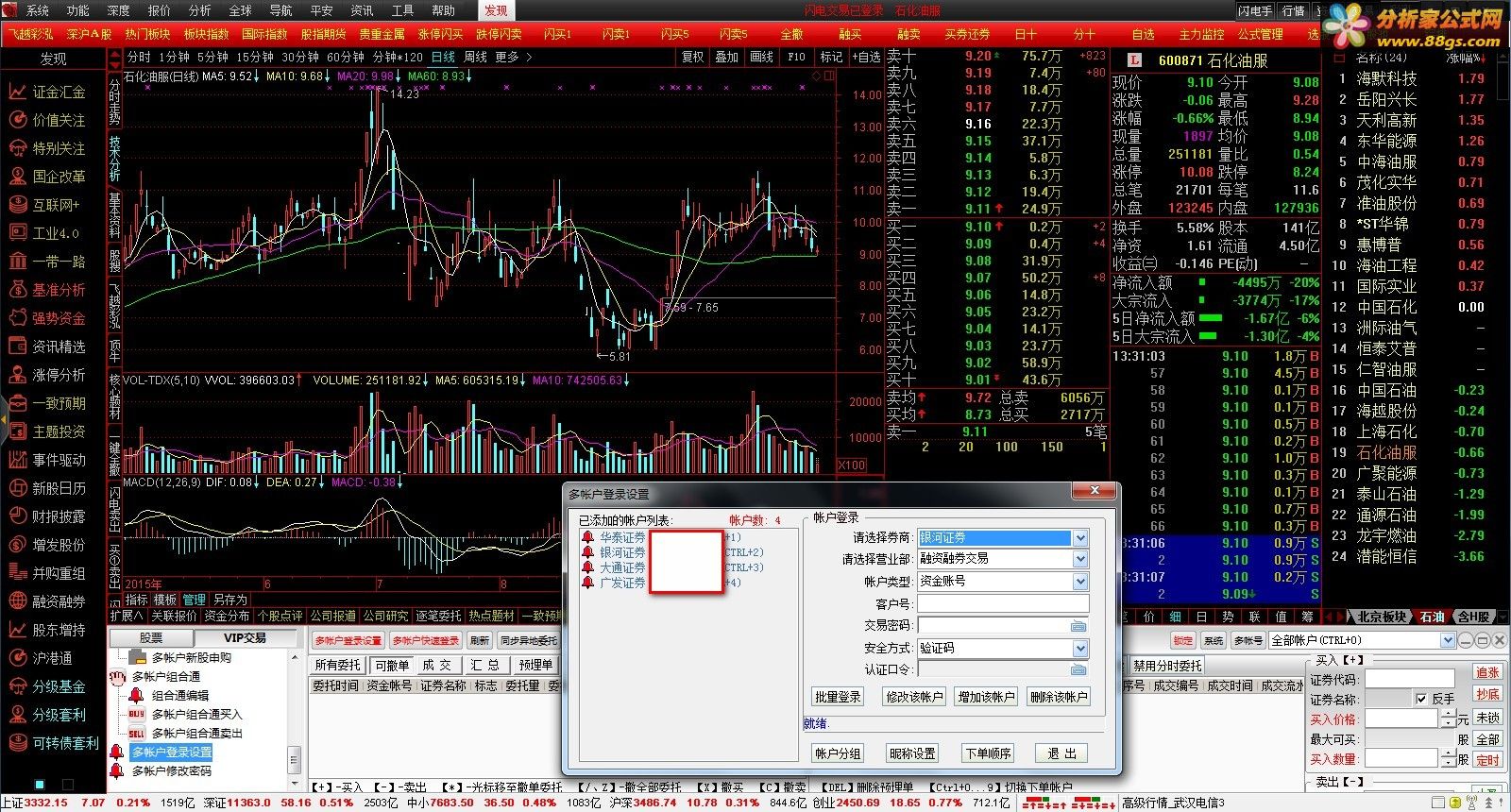Select the 周线 period tab

pos(474,57)
